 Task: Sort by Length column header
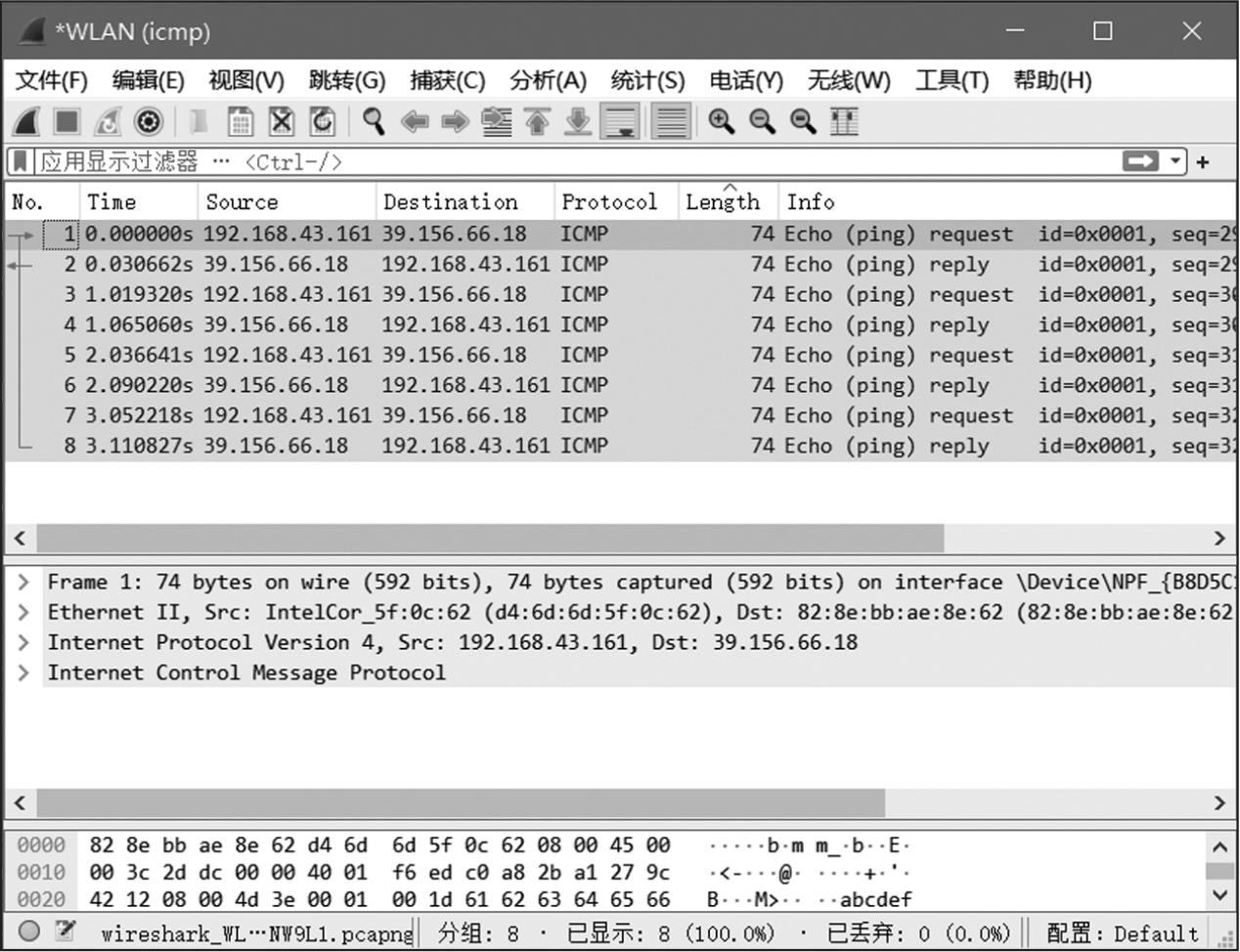[729, 201]
